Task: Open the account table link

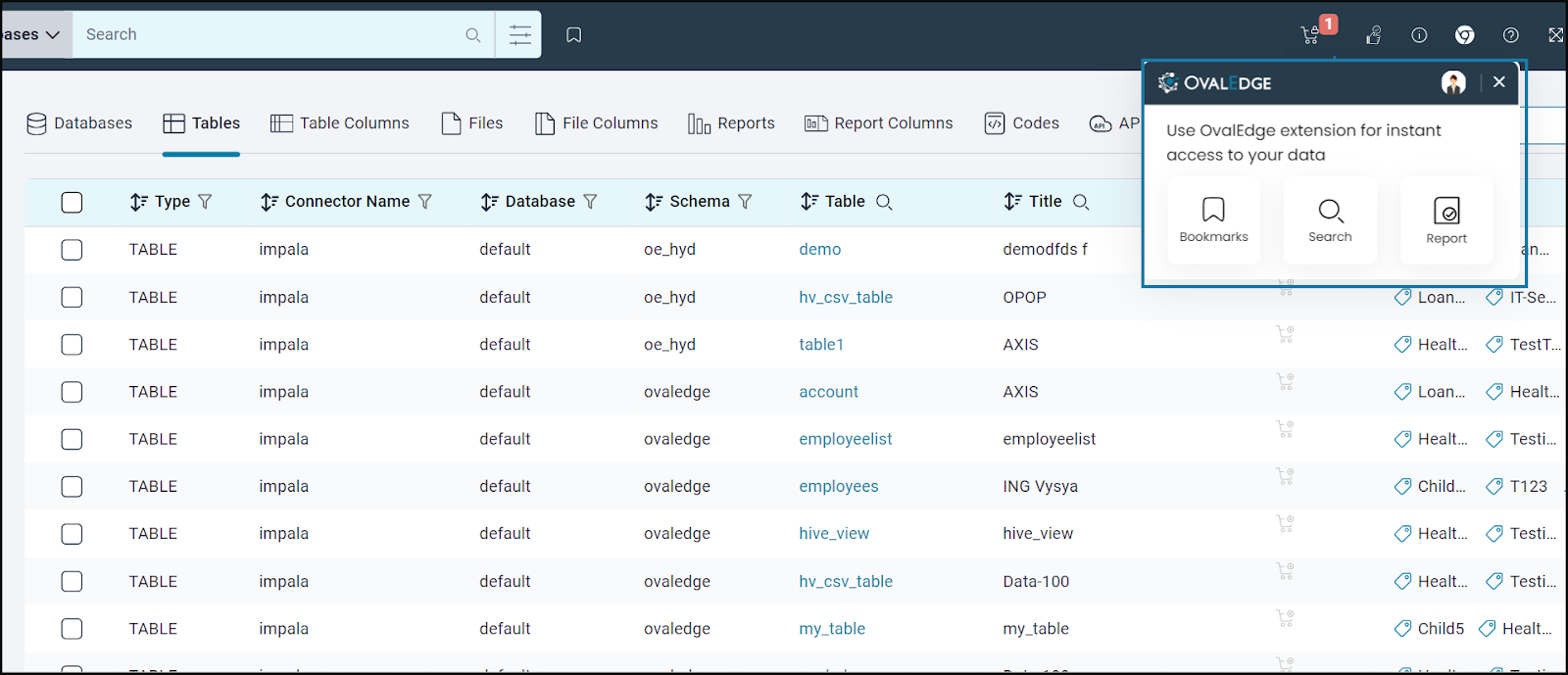Action: [829, 392]
